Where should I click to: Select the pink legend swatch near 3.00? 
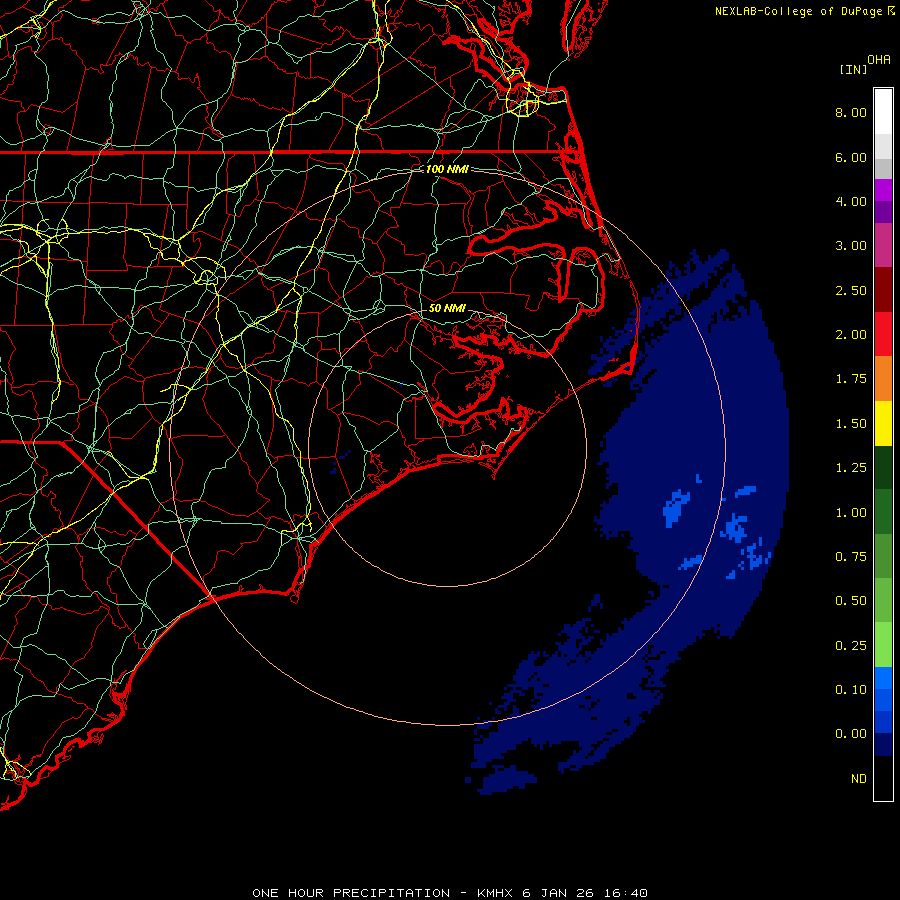883,245
